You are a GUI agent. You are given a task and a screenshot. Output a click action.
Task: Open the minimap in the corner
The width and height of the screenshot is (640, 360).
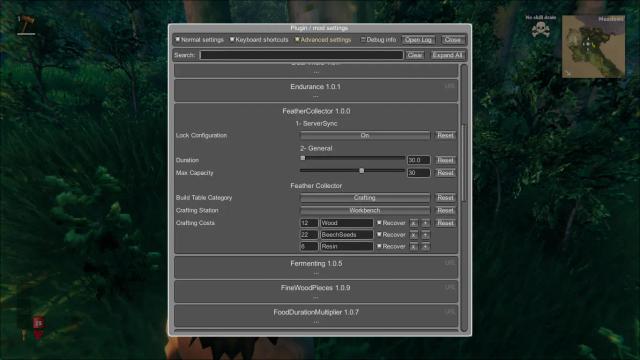point(593,46)
